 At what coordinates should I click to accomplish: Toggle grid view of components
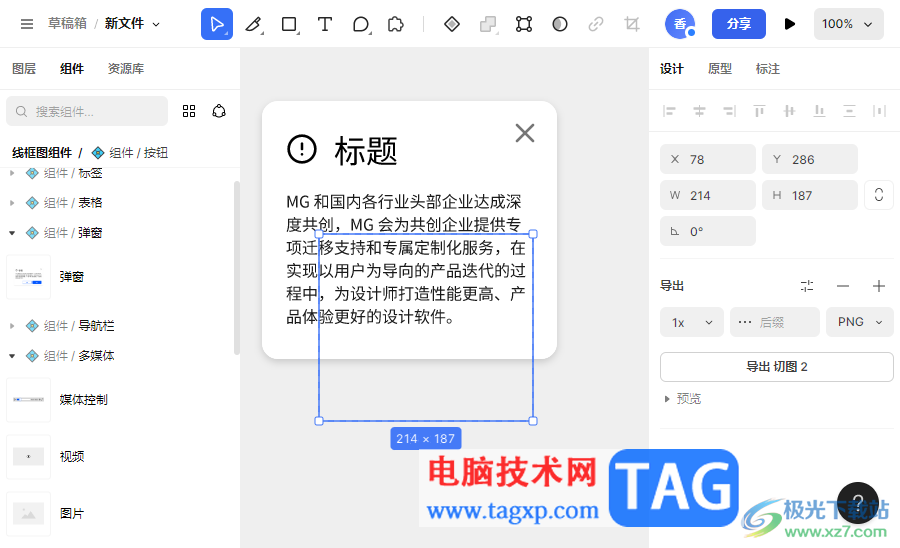coord(189,111)
